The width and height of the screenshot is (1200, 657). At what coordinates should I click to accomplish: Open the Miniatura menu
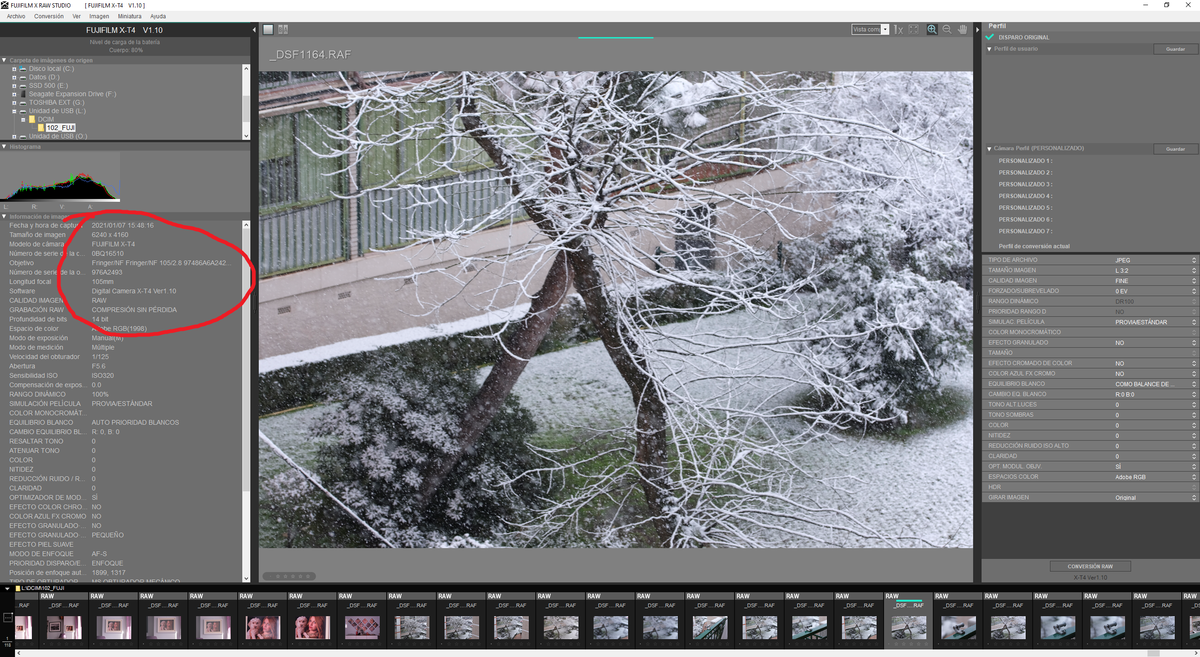click(129, 16)
